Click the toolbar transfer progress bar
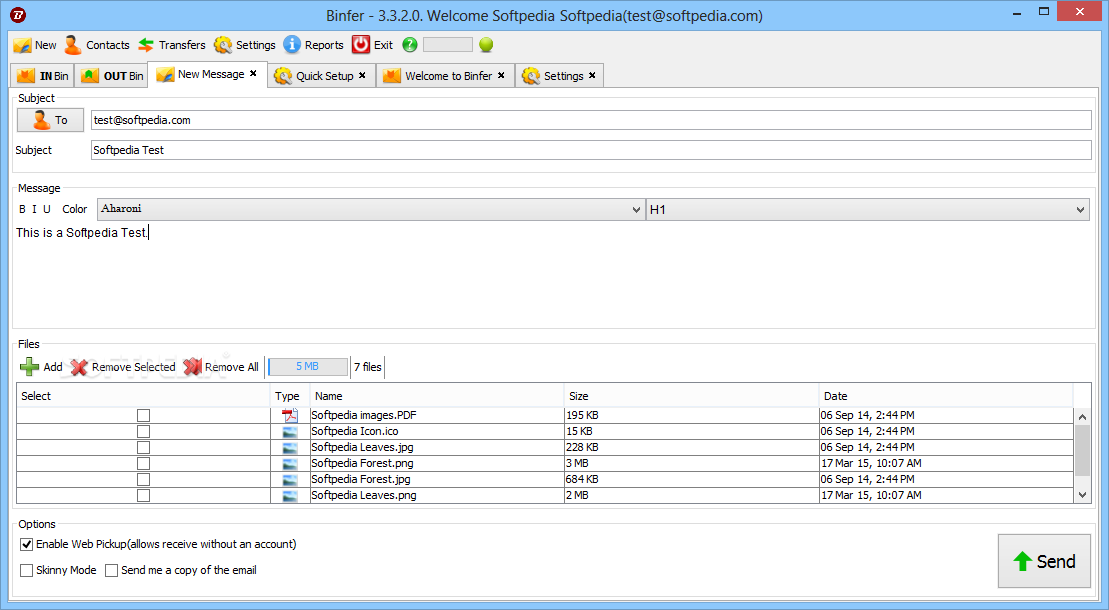 point(448,45)
